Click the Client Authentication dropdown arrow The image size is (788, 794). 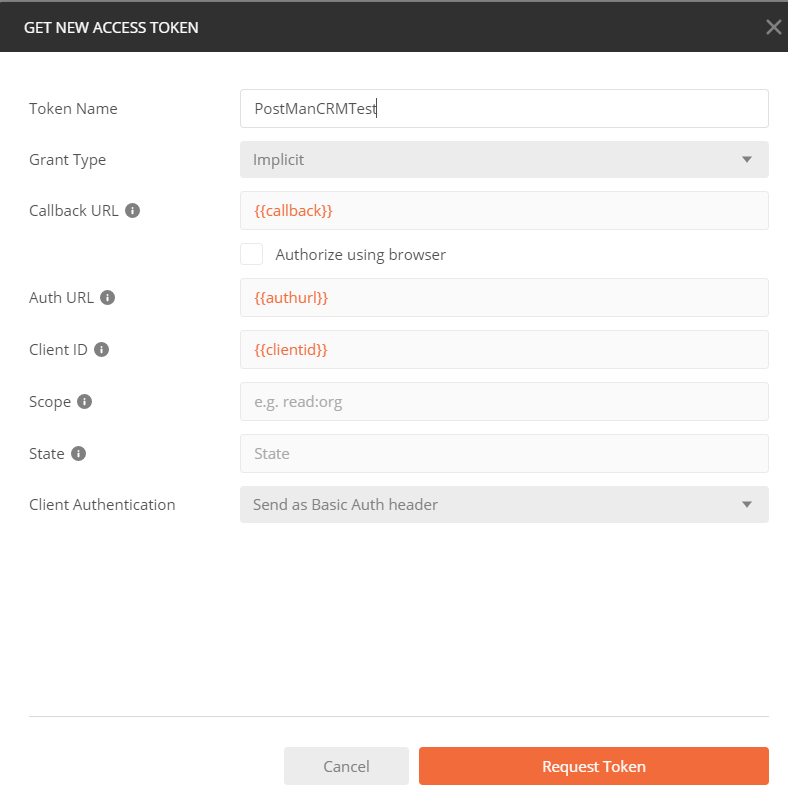[746, 505]
